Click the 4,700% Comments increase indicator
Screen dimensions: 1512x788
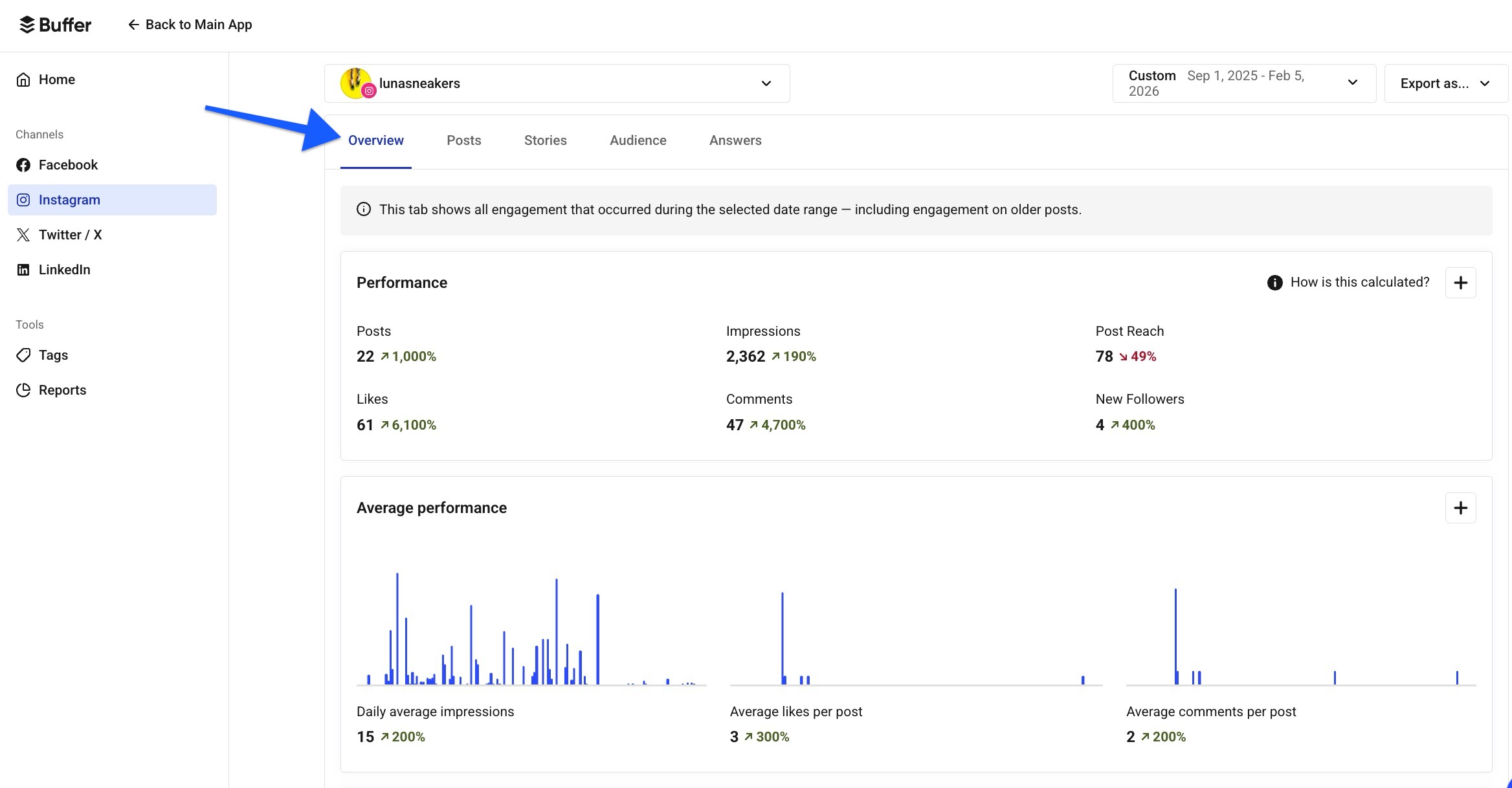[778, 425]
